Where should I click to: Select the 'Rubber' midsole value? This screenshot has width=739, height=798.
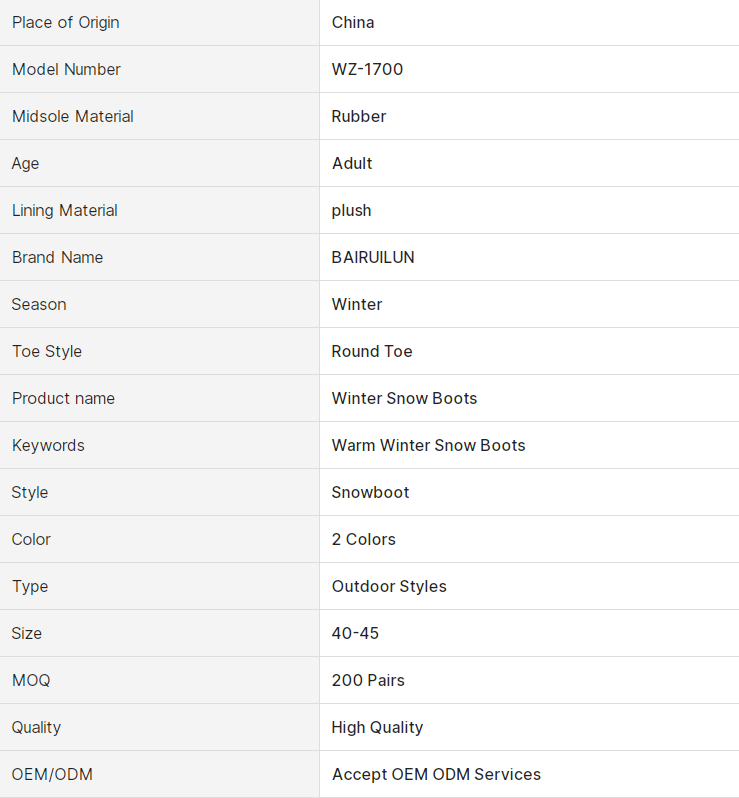pos(359,116)
